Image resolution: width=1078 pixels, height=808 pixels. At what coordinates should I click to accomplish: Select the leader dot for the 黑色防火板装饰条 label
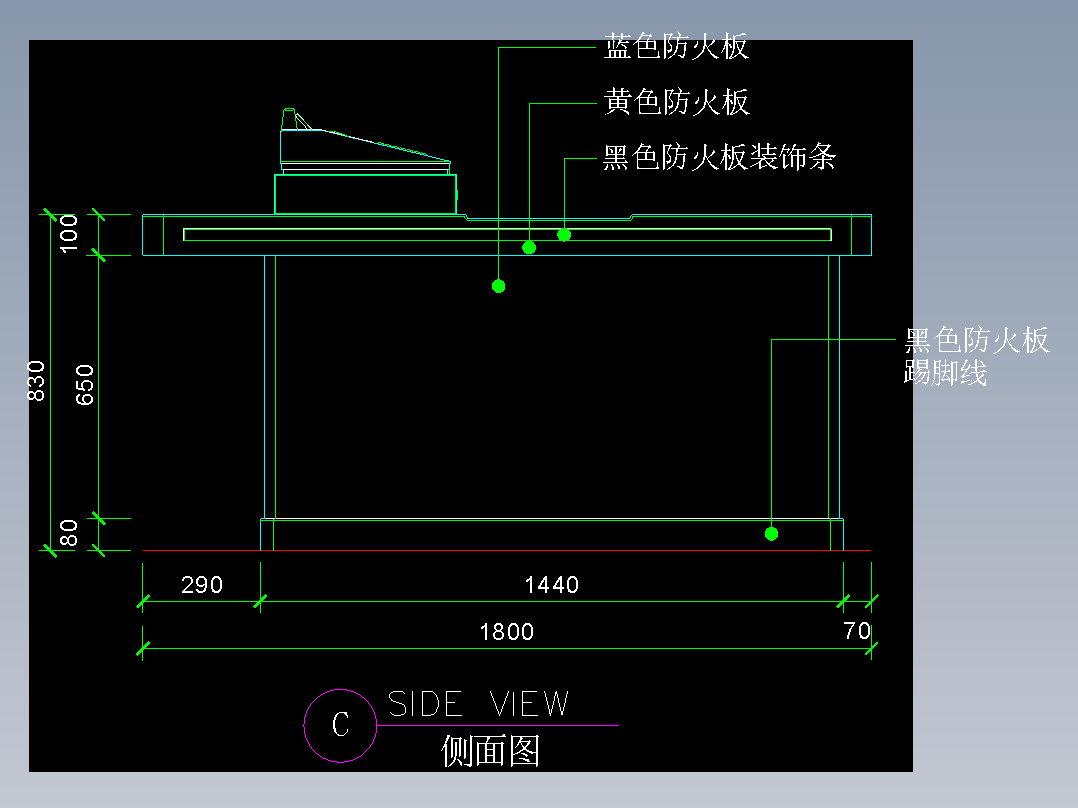click(x=564, y=235)
